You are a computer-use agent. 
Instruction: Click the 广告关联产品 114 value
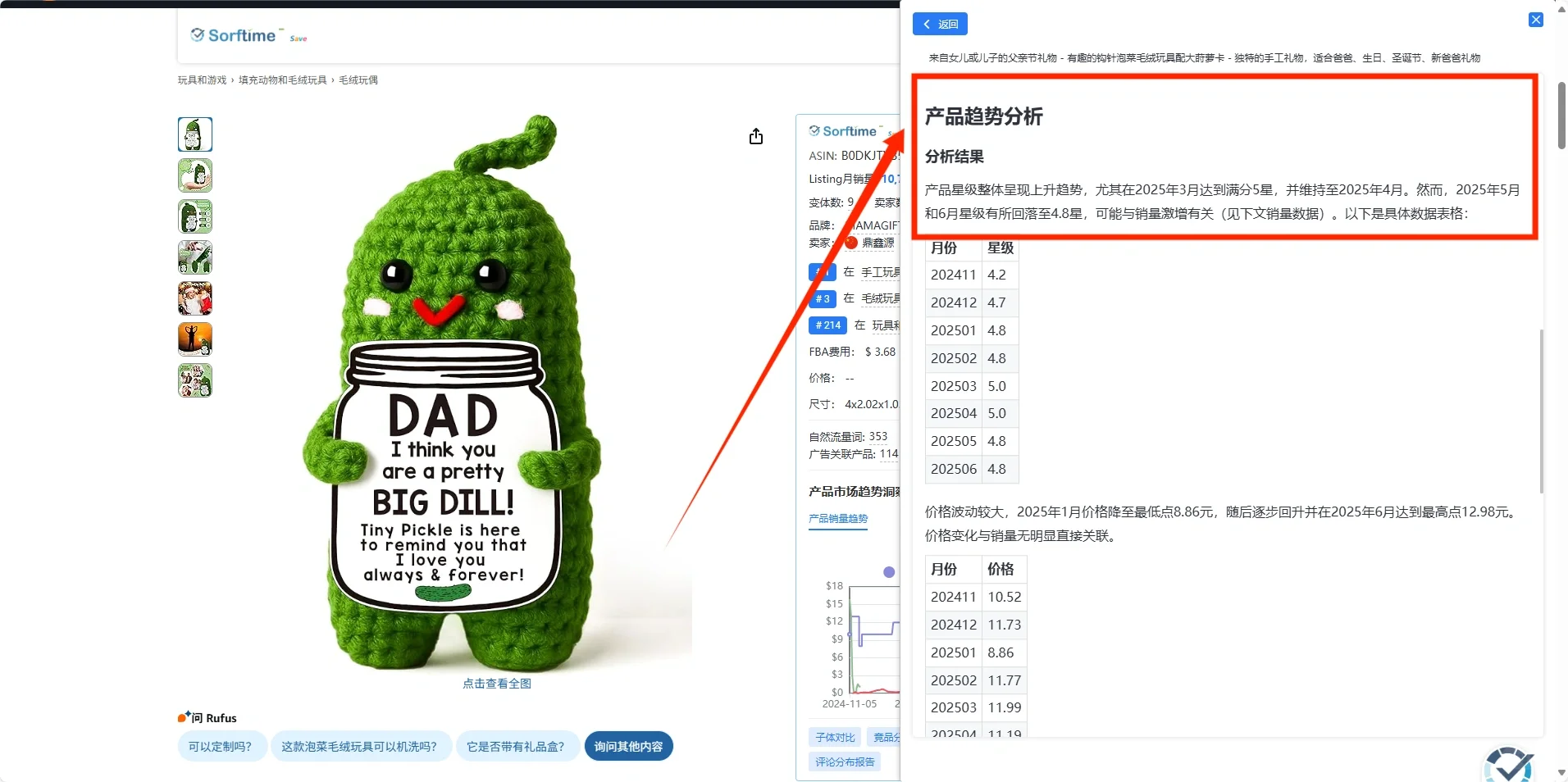point(889,454)
